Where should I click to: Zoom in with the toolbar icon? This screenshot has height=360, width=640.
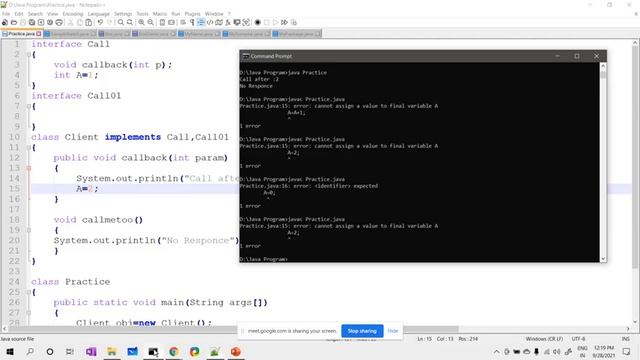point(141,22)
